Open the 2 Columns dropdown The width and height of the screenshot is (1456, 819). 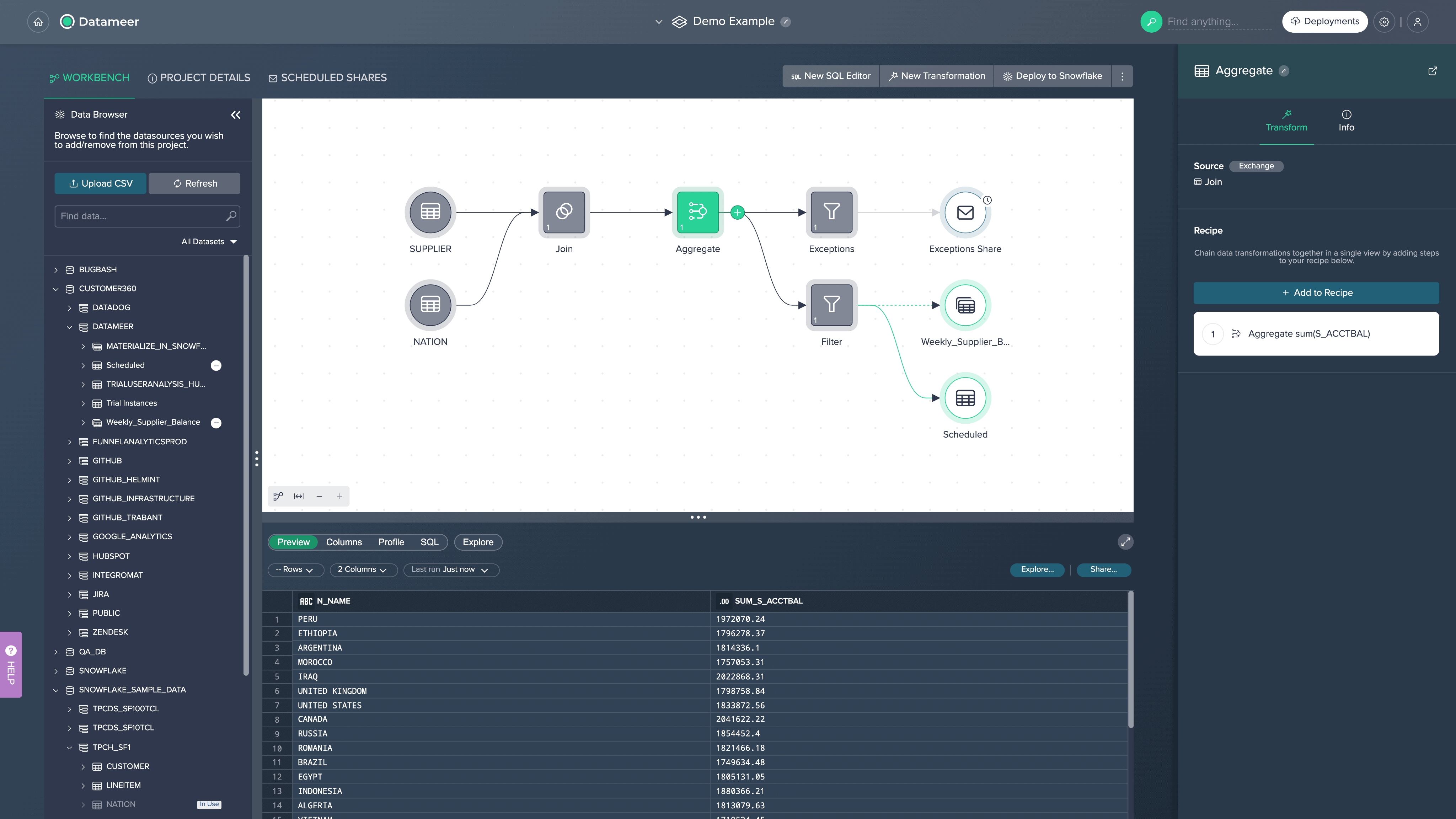363,570
